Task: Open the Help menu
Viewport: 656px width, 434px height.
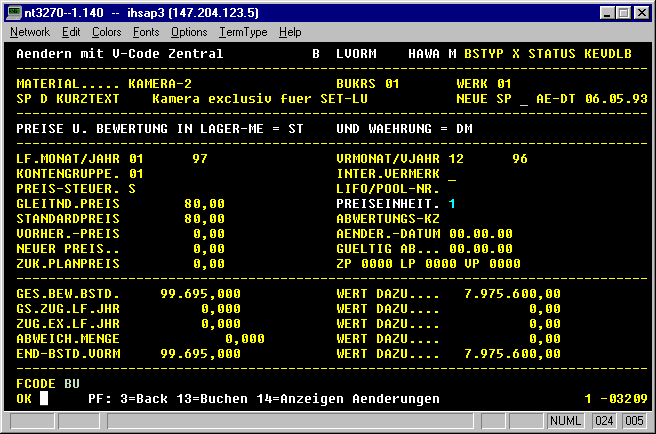Action: 290,32
